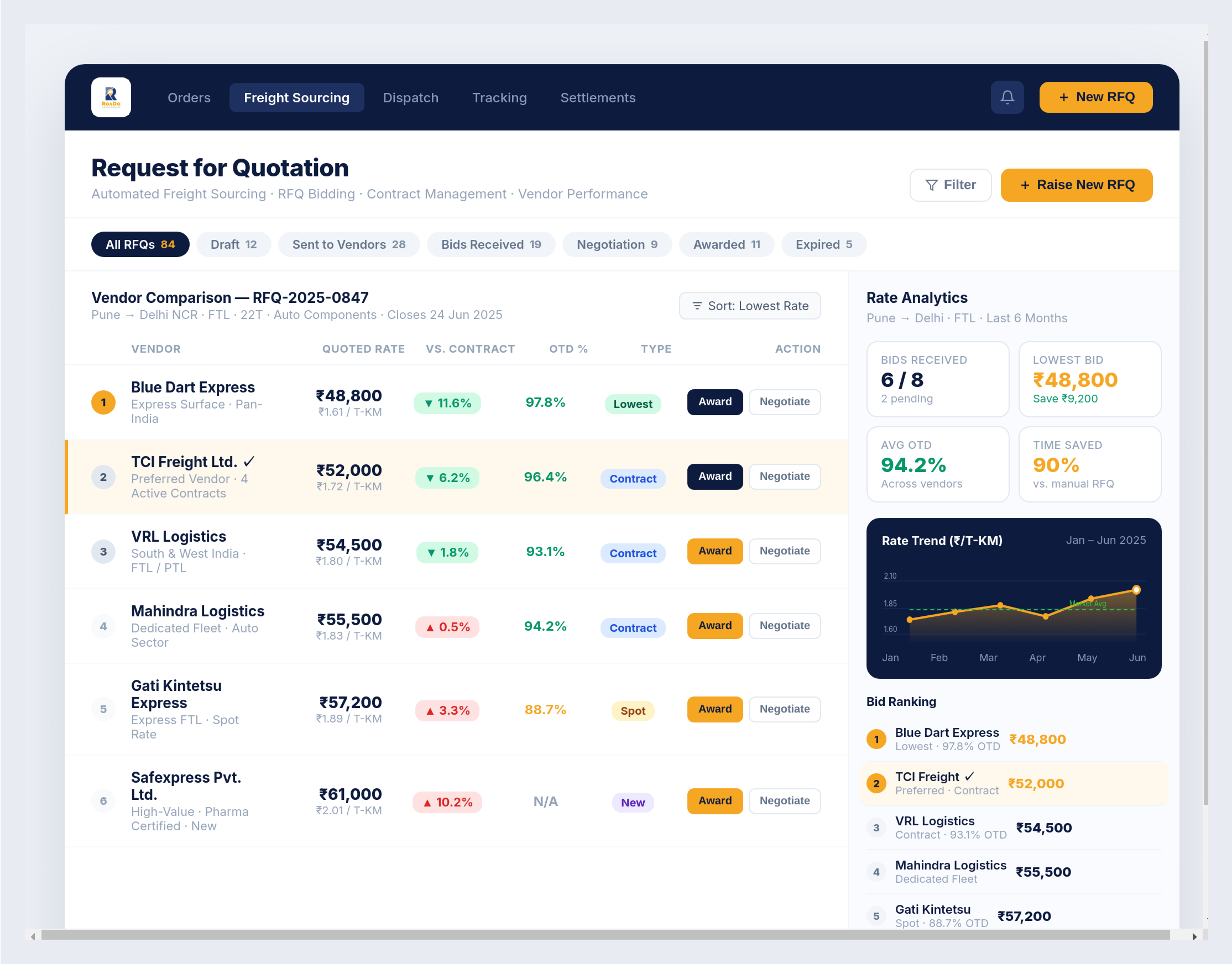Click TCI Freight in Bid Ranking list
Viewport: 1232px width, 964px height.
pos(1014,783)
